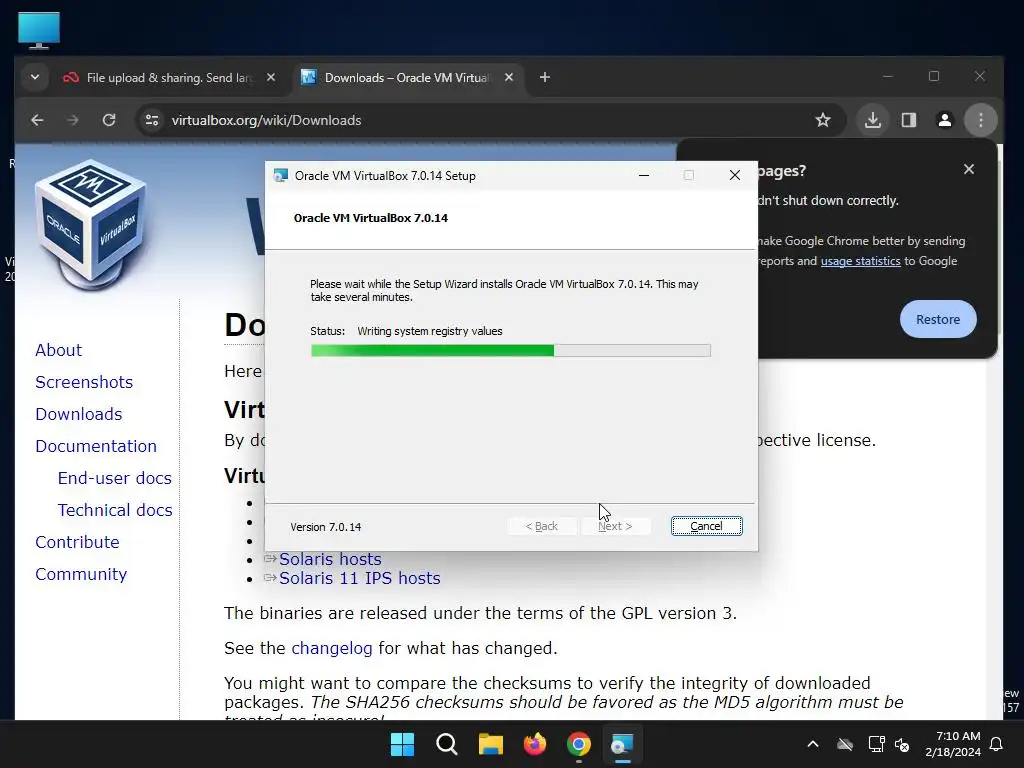
Task: Launch File Explorer from taskbar
Action: [490, 744]
